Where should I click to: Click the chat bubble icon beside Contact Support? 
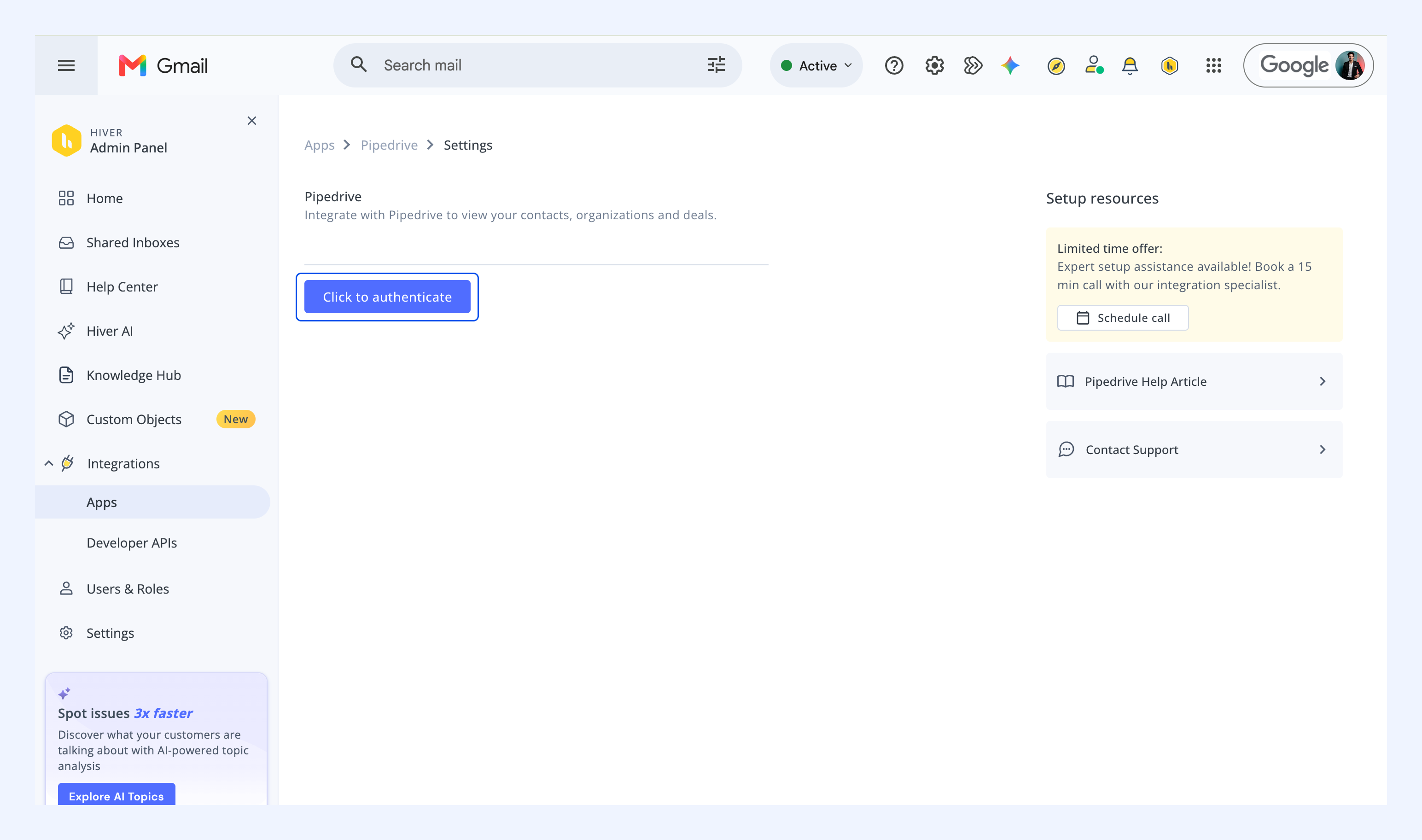click(x=1066, y=449)
